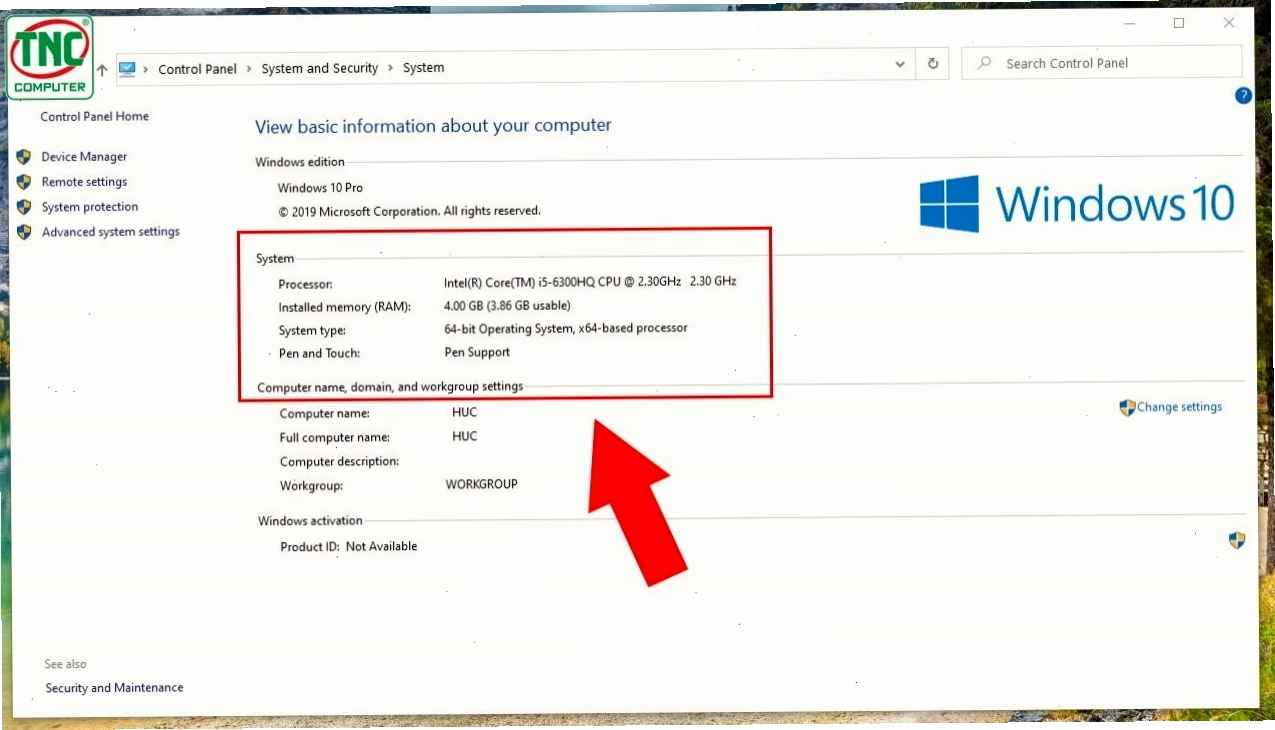This screenshot has height=730, width=1275.
Task: Close the System window
Action: [1229, 23]
